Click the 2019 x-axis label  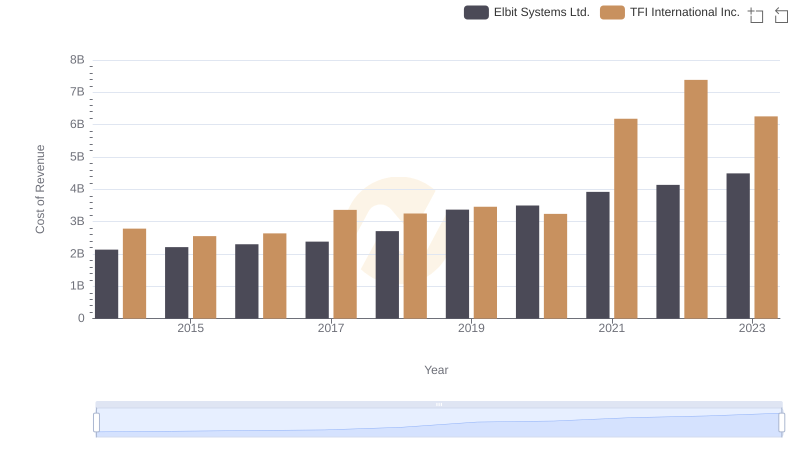pos(471,328)
